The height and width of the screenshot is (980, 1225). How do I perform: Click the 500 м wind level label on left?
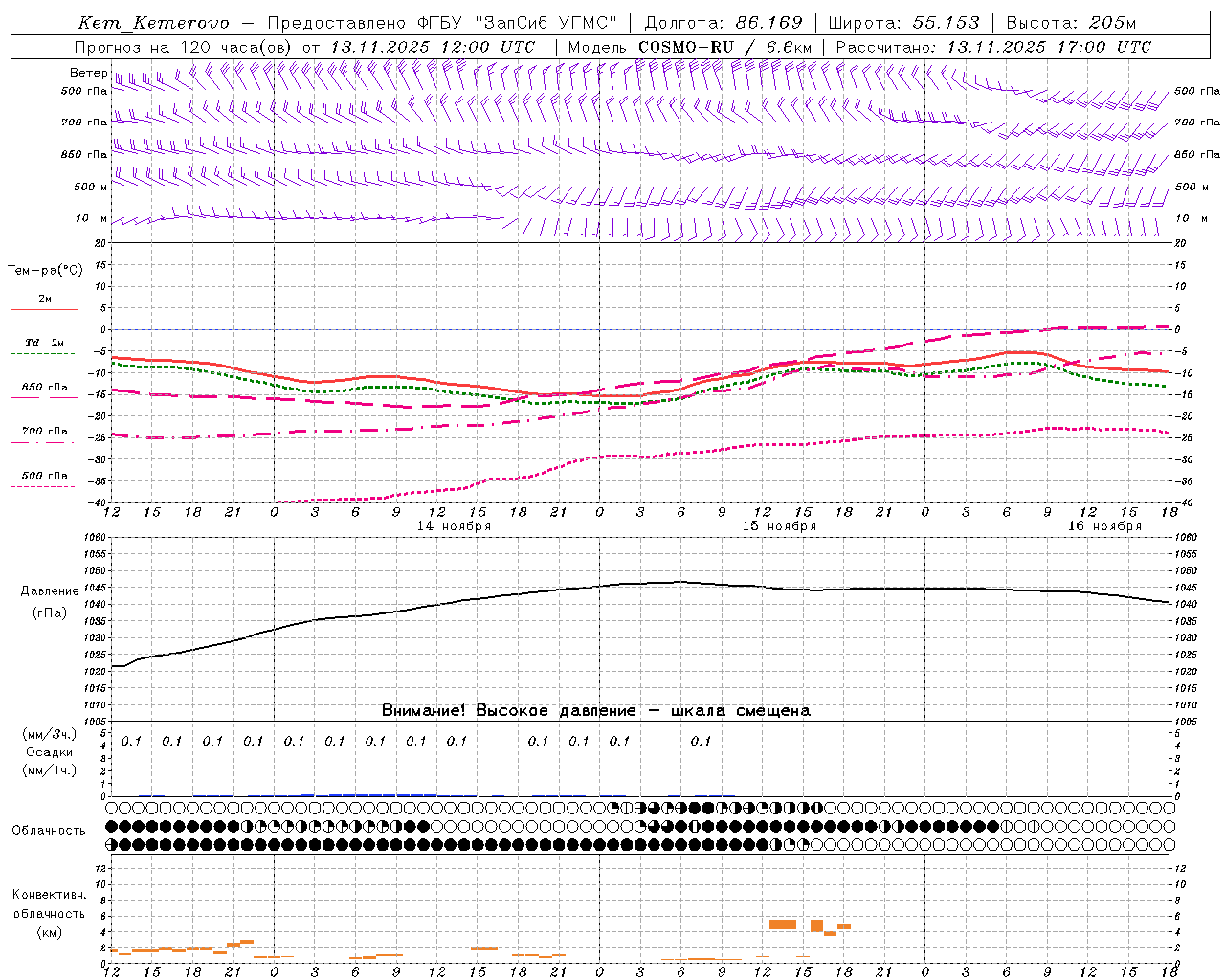[91, 187]
